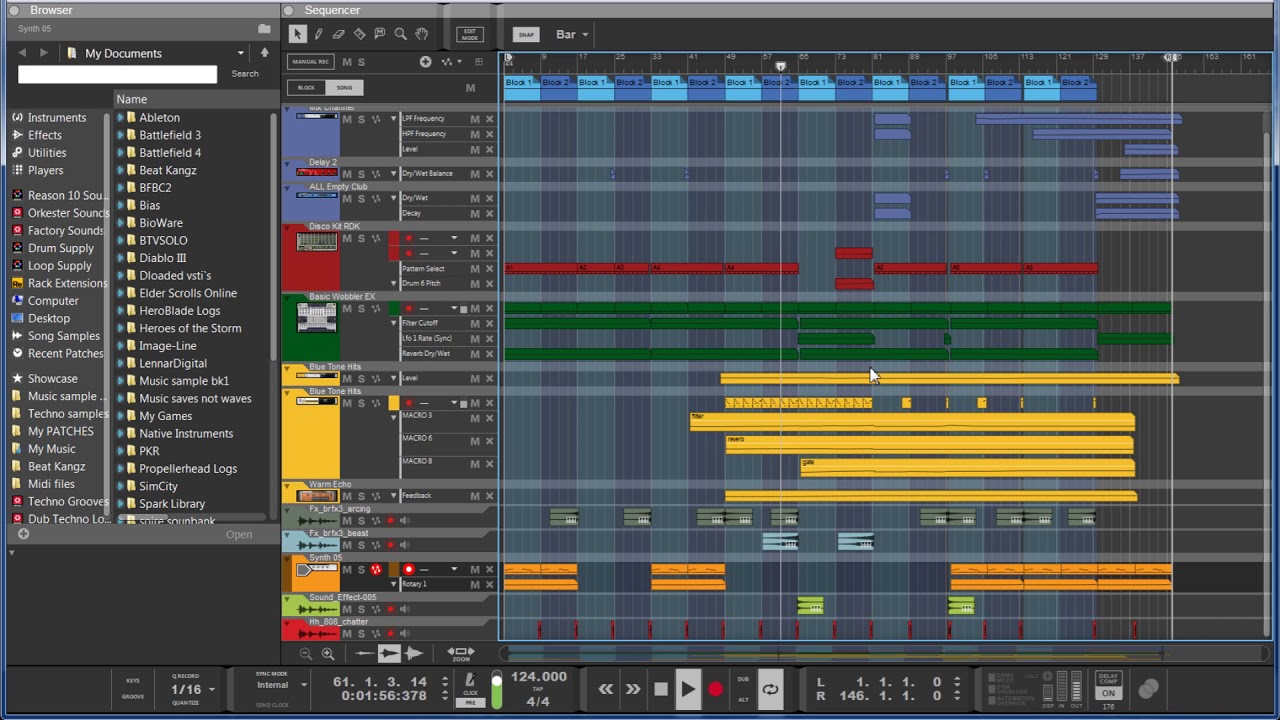
Task: Go back in the Browser history
Action: (x=23, y=53)
